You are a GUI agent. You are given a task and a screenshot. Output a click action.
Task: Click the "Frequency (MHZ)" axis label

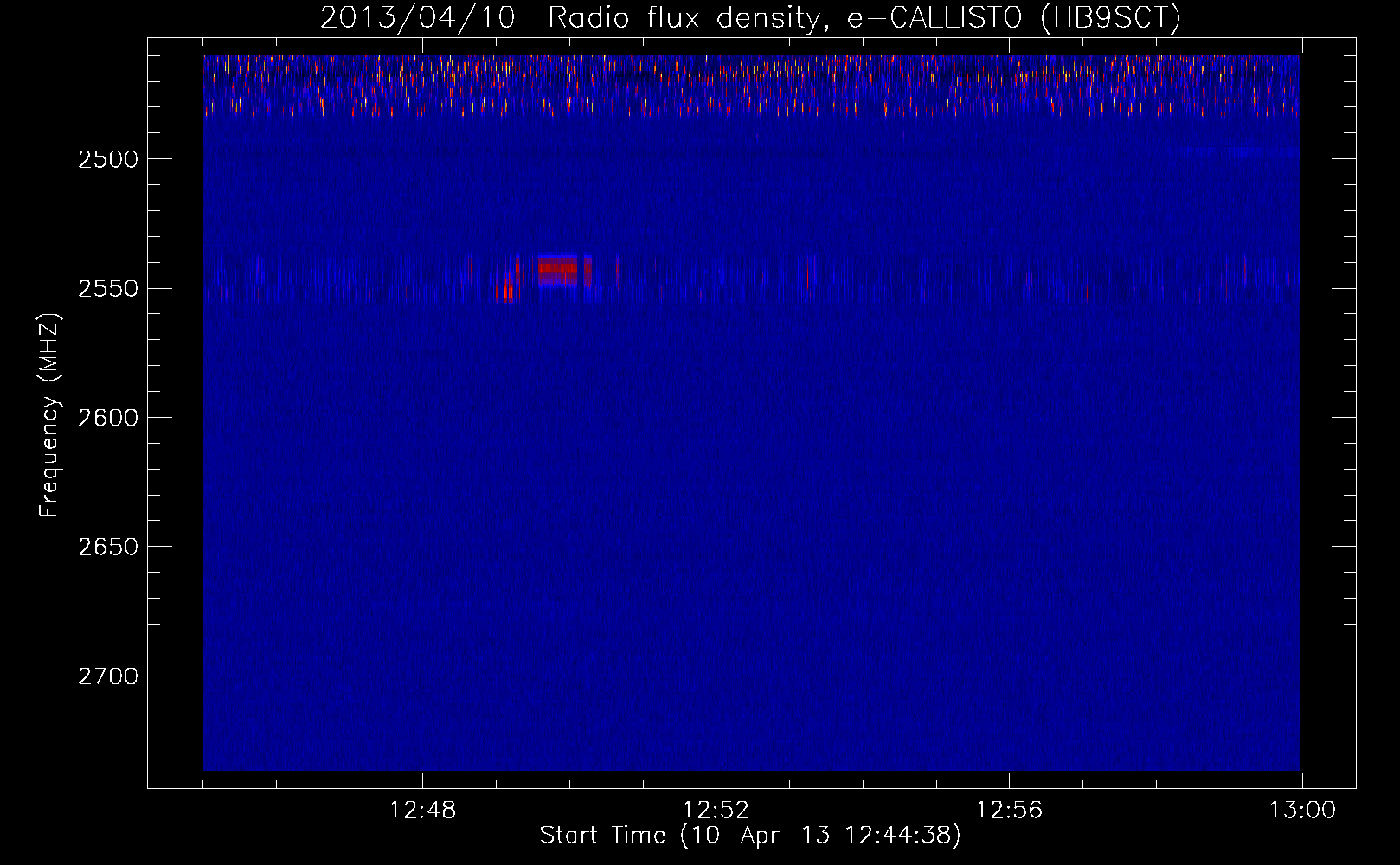[x=49, y=415]
